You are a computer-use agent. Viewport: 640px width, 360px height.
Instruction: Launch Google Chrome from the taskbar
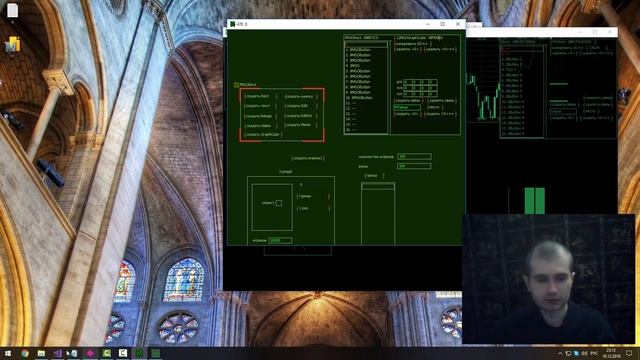(x=25, y=353)
